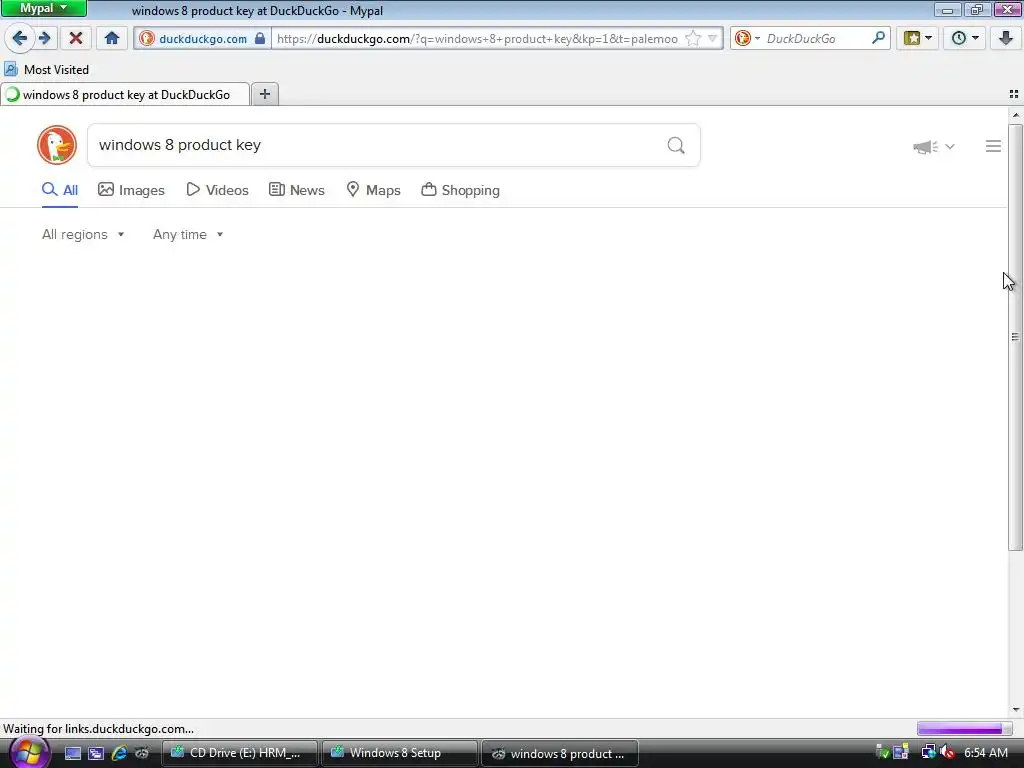Click the Waiting for links.duckduckgo.com status text
The height and width of the screenshot is (768, 1024).
pyautogui.click(x=99, y=729)
